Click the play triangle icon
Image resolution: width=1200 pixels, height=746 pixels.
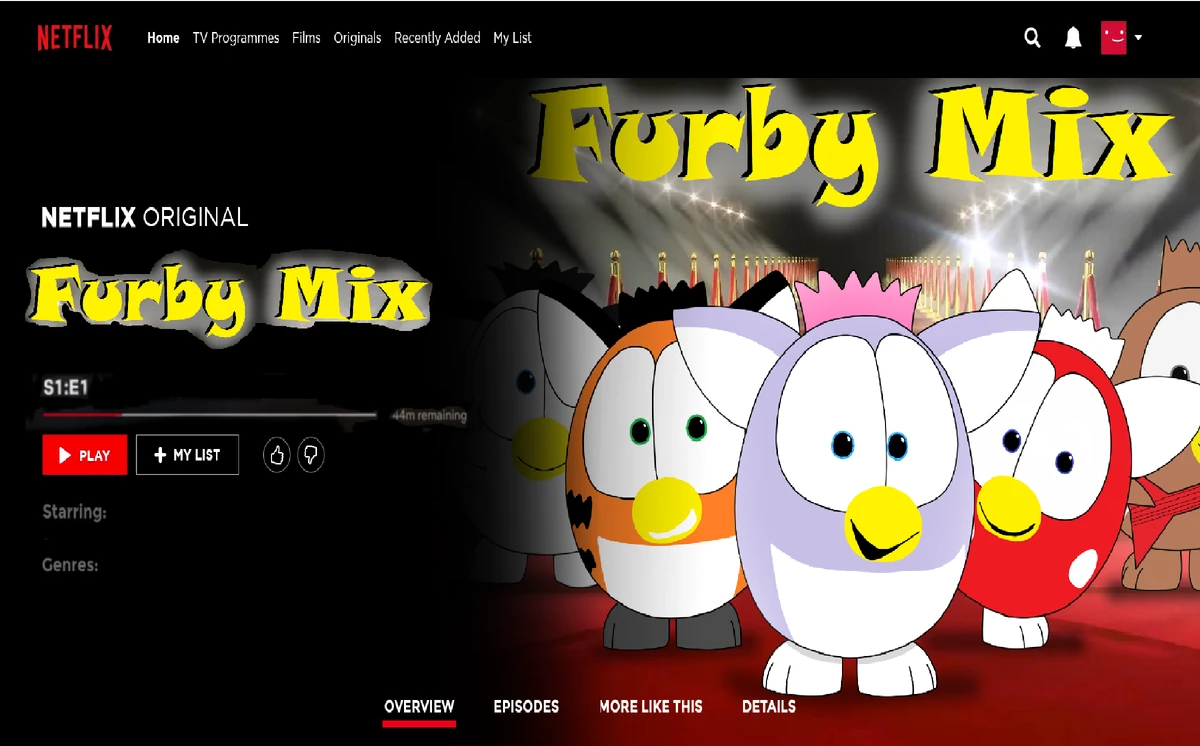pyautogui.click(x=62, y=455)
